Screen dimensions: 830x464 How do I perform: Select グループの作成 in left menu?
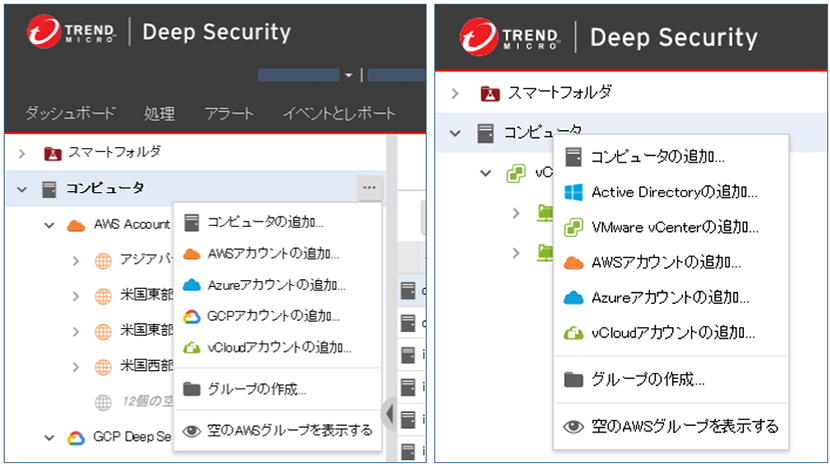point(257,389)
